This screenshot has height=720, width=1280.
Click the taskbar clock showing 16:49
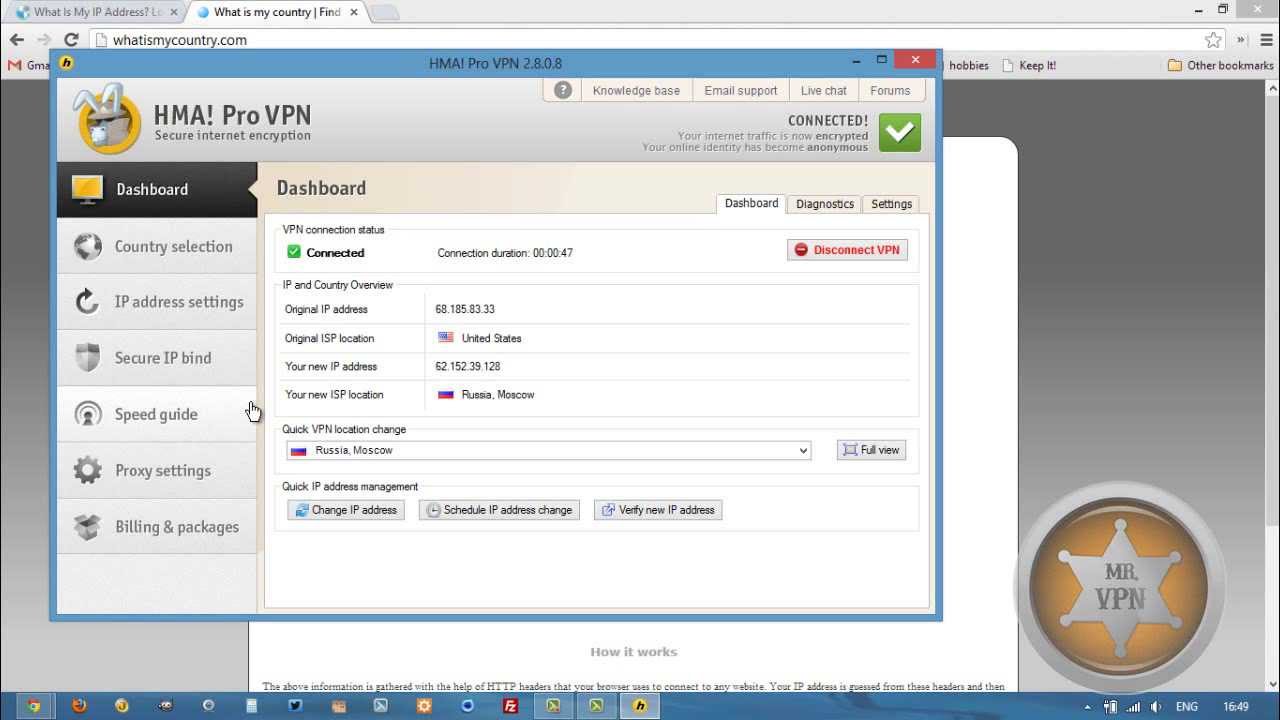point(1237,706)
